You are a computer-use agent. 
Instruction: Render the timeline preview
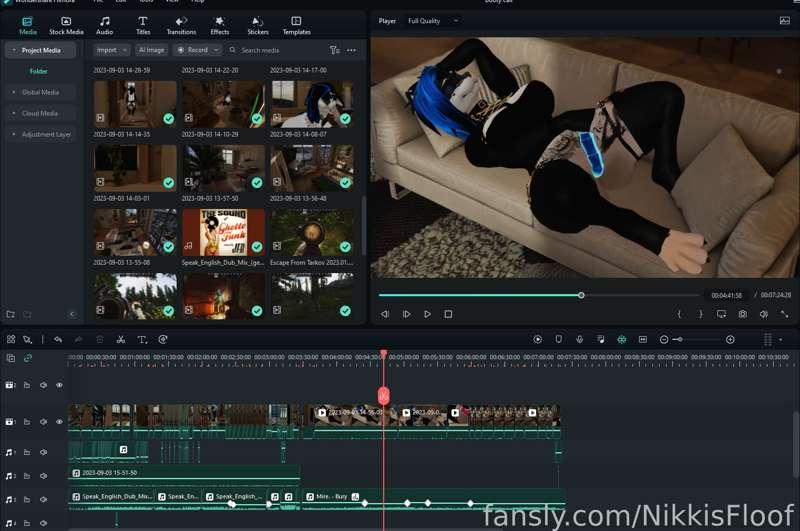[537, 339]
